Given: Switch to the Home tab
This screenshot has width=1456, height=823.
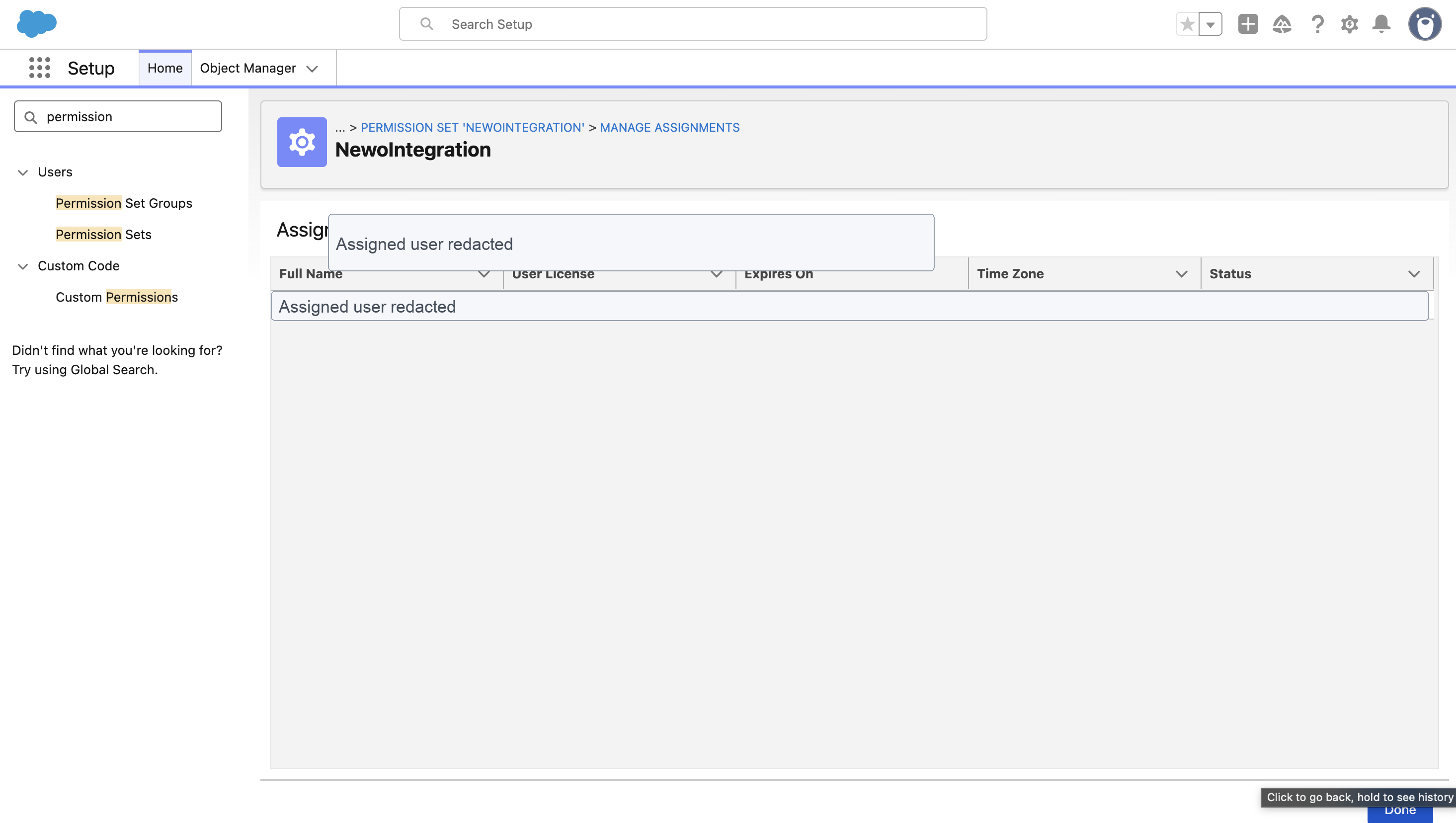Looking at the screenshot, I should [x=165, y=68].
